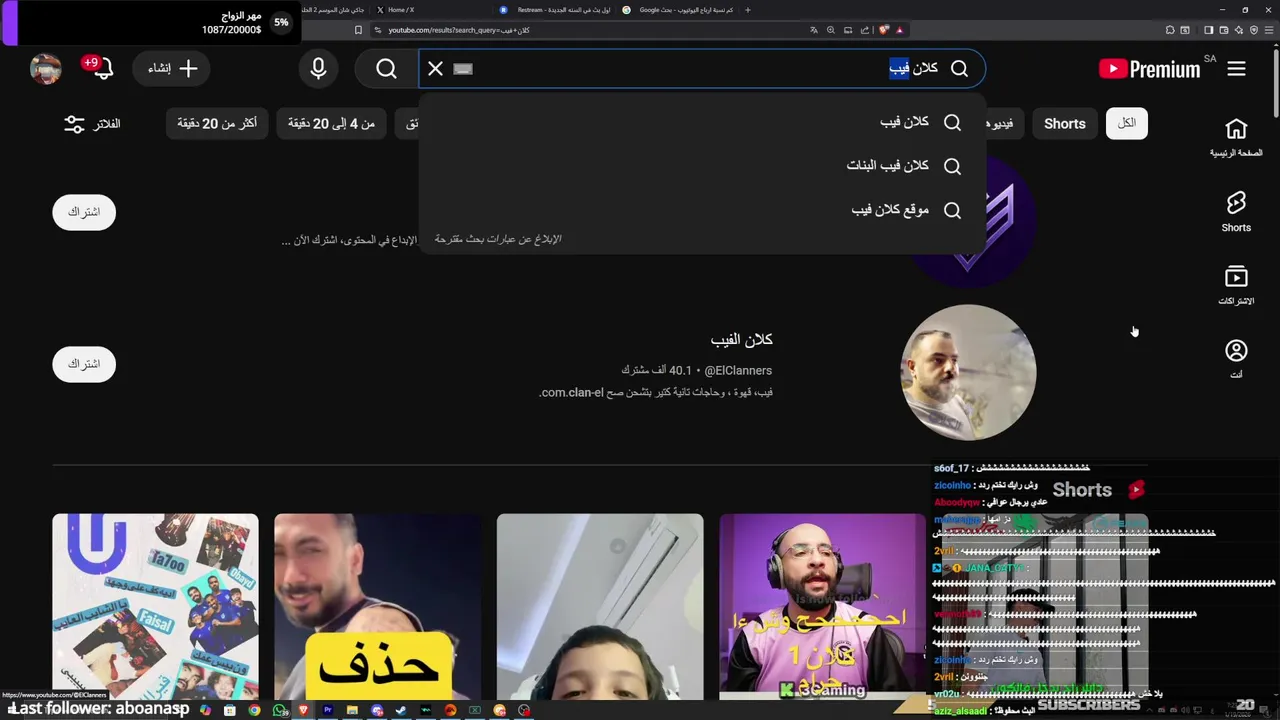Select the أكثر من 20 دقيقة chip
Screen dimensions: 1280x720
pyautogui.click(x=217, y=123)
